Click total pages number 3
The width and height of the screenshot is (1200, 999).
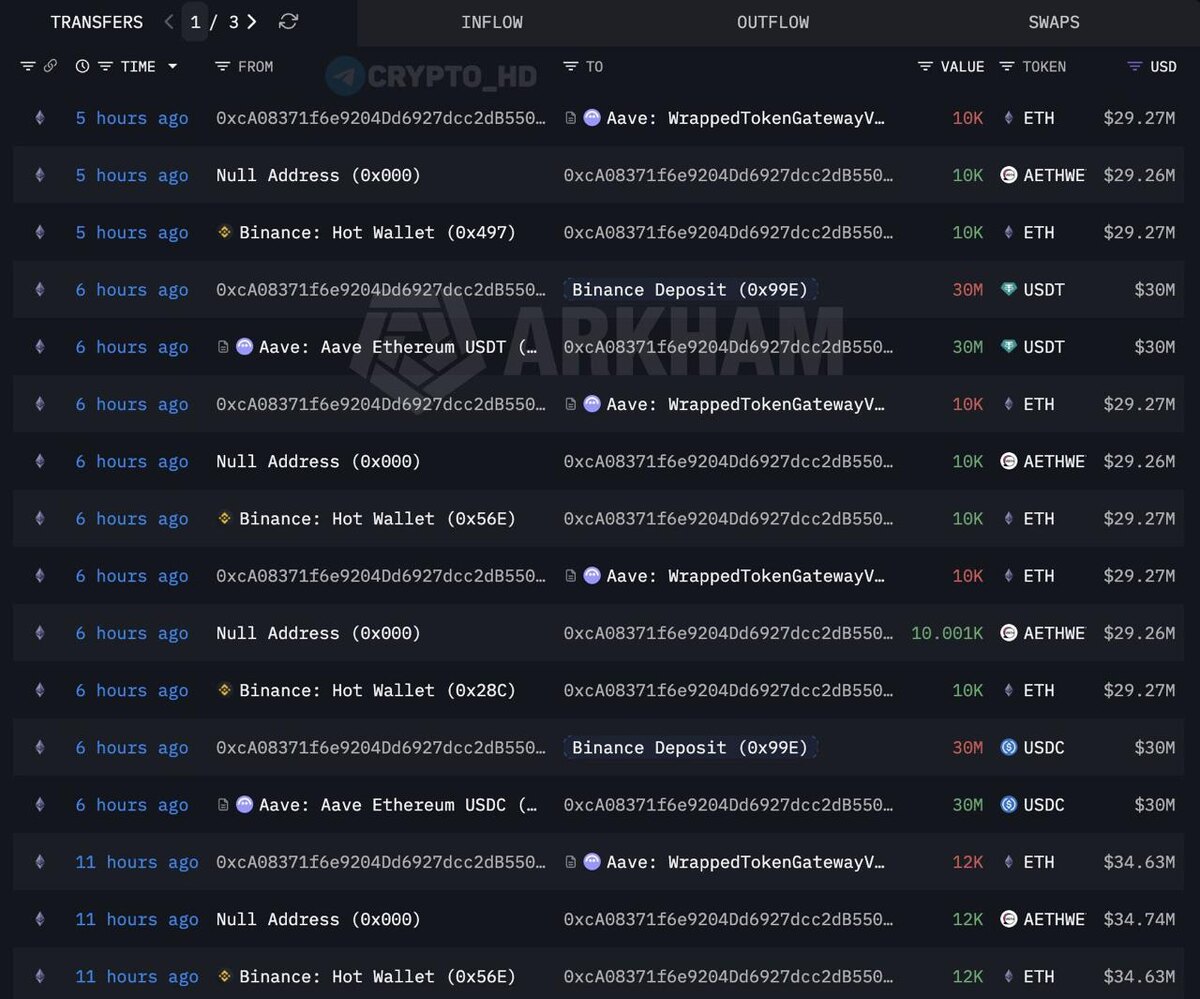[x=233, y=22]
